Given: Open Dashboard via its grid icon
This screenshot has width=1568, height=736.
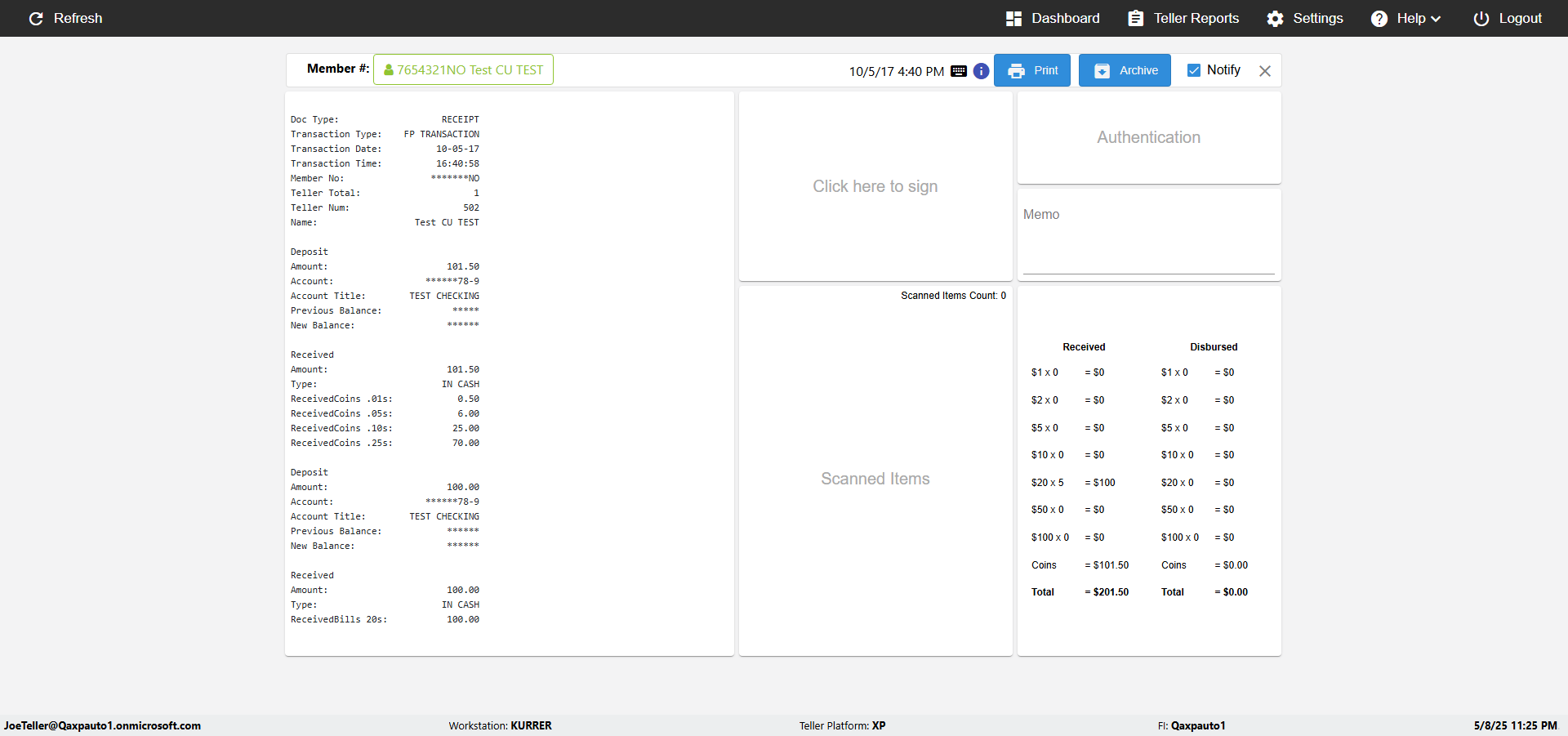Looking at the screenshot, I should point(1013,19).
